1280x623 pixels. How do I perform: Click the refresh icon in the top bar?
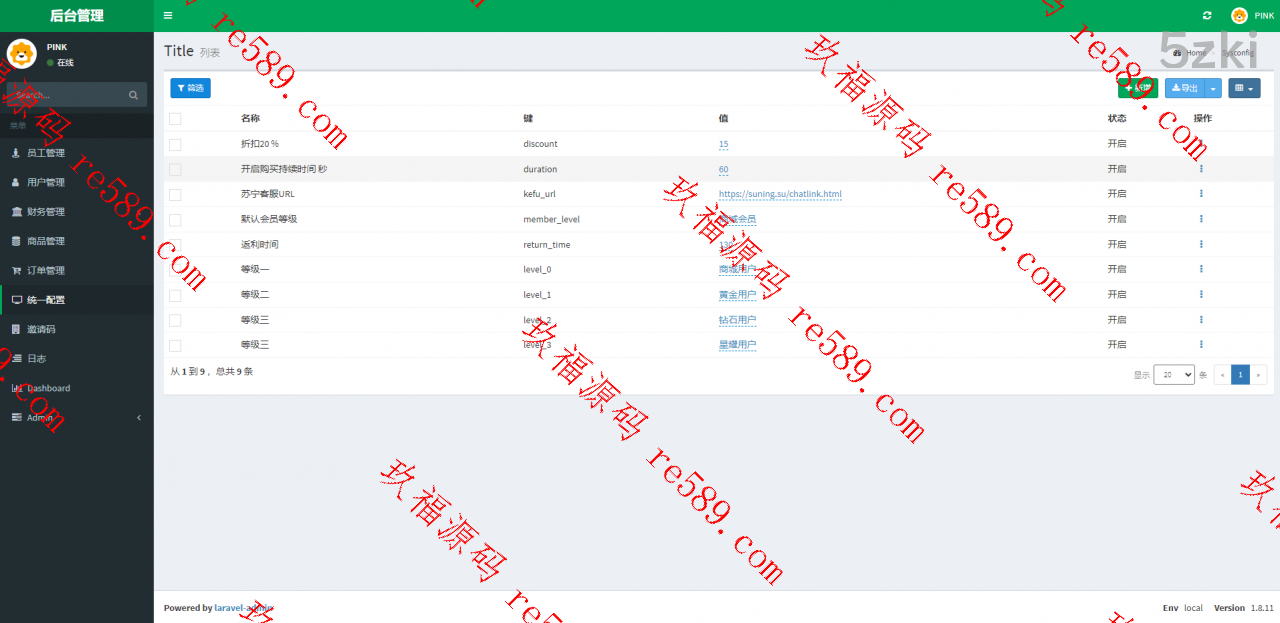coord(1207,16)
